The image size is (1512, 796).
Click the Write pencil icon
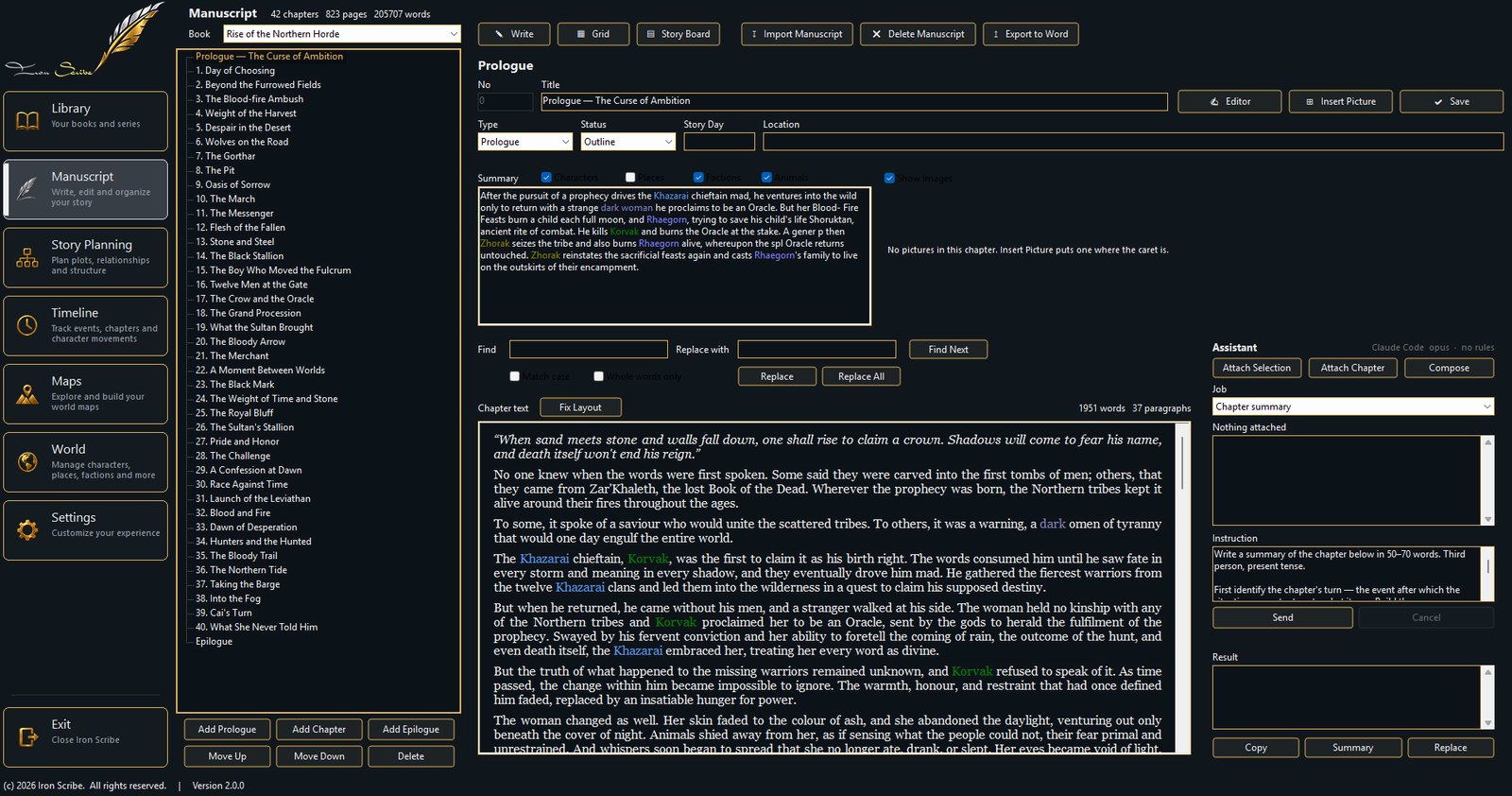click(x=497, y=34)
